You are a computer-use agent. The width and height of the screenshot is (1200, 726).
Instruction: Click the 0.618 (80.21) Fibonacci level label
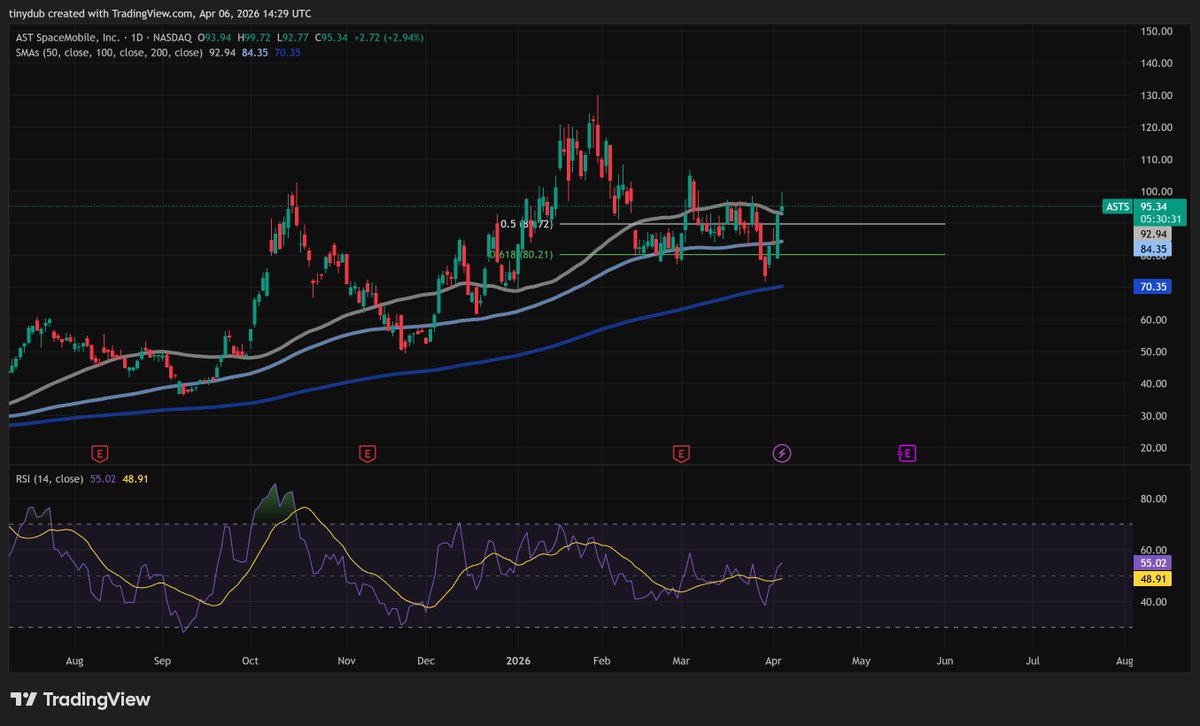(x=521, y=255)
